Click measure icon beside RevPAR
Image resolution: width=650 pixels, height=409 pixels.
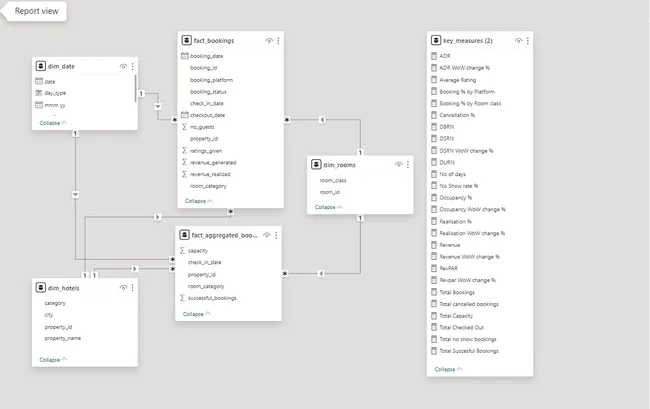coord(434,268)
